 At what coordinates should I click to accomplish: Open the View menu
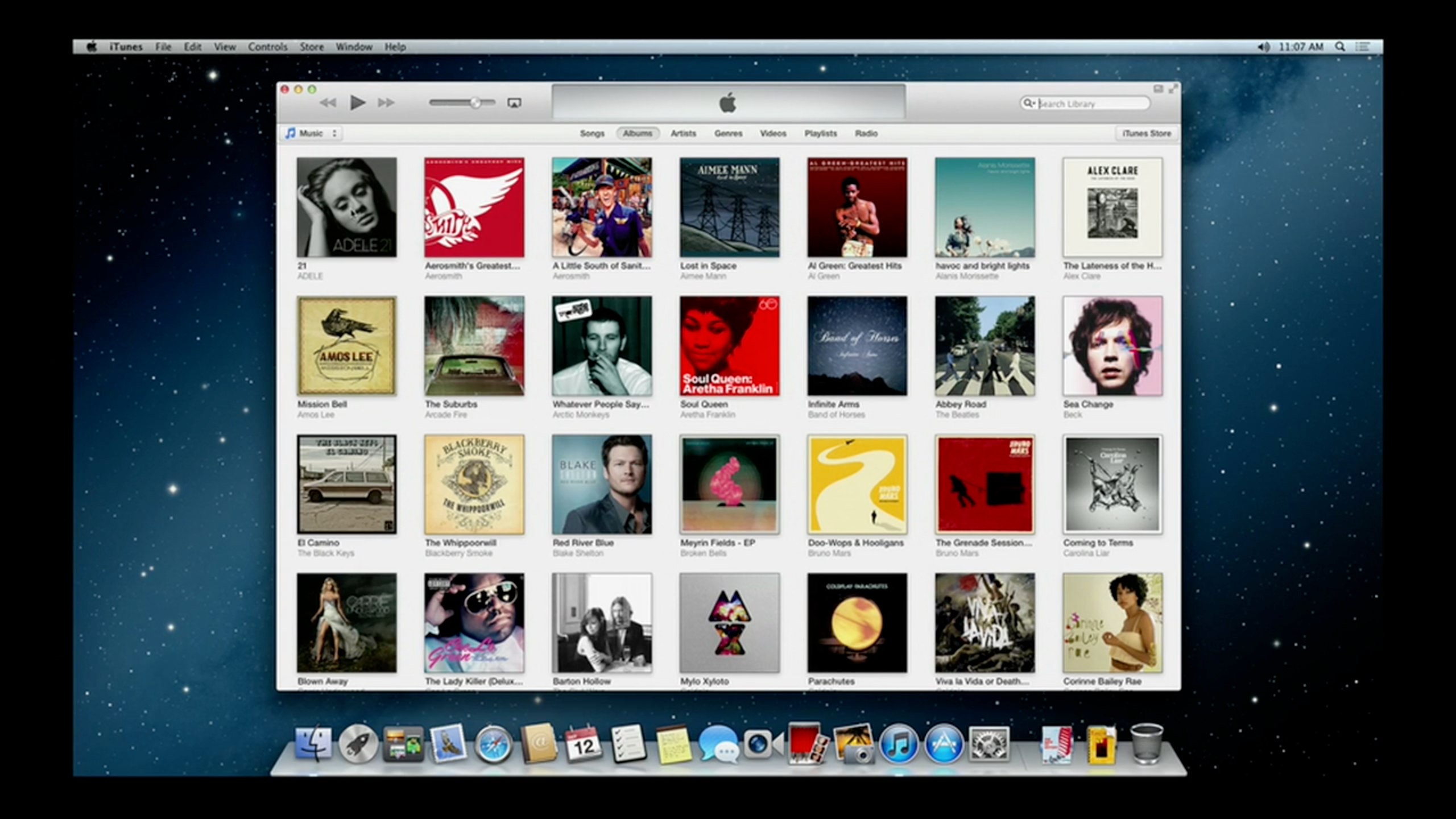tap(225, 47)
